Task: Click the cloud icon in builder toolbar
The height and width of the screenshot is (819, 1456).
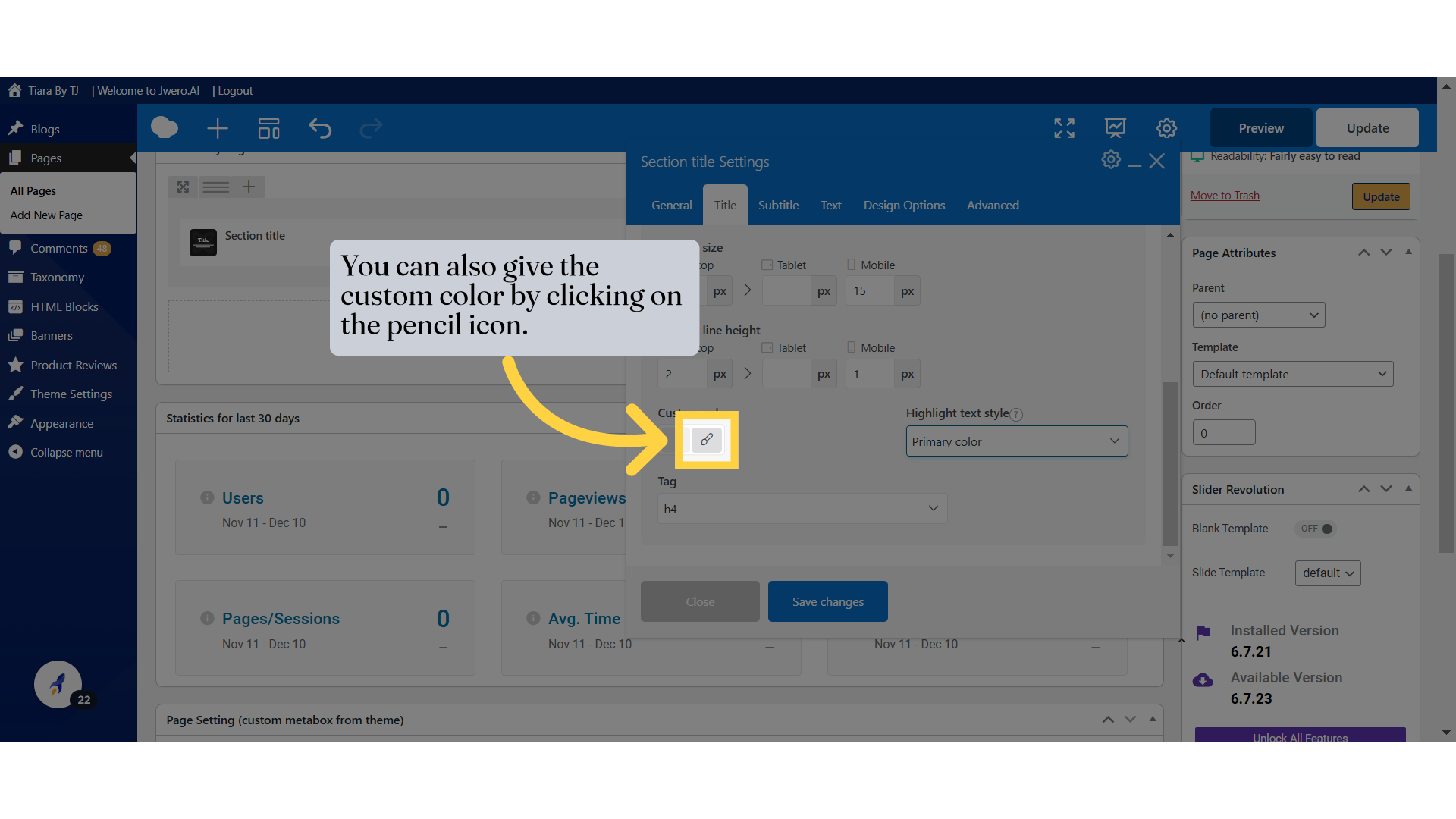Action: (164, 128)
